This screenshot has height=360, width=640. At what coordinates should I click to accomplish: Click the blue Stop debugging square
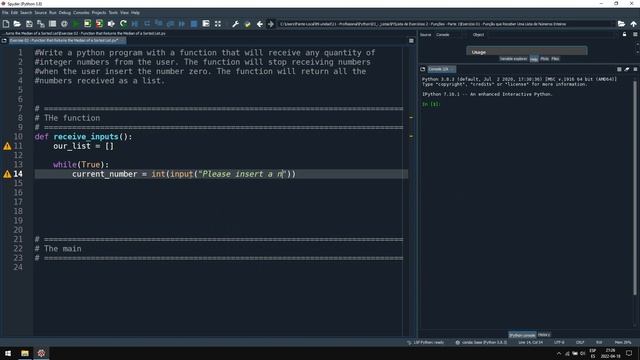pyautogui.click(x=194, y=24)
